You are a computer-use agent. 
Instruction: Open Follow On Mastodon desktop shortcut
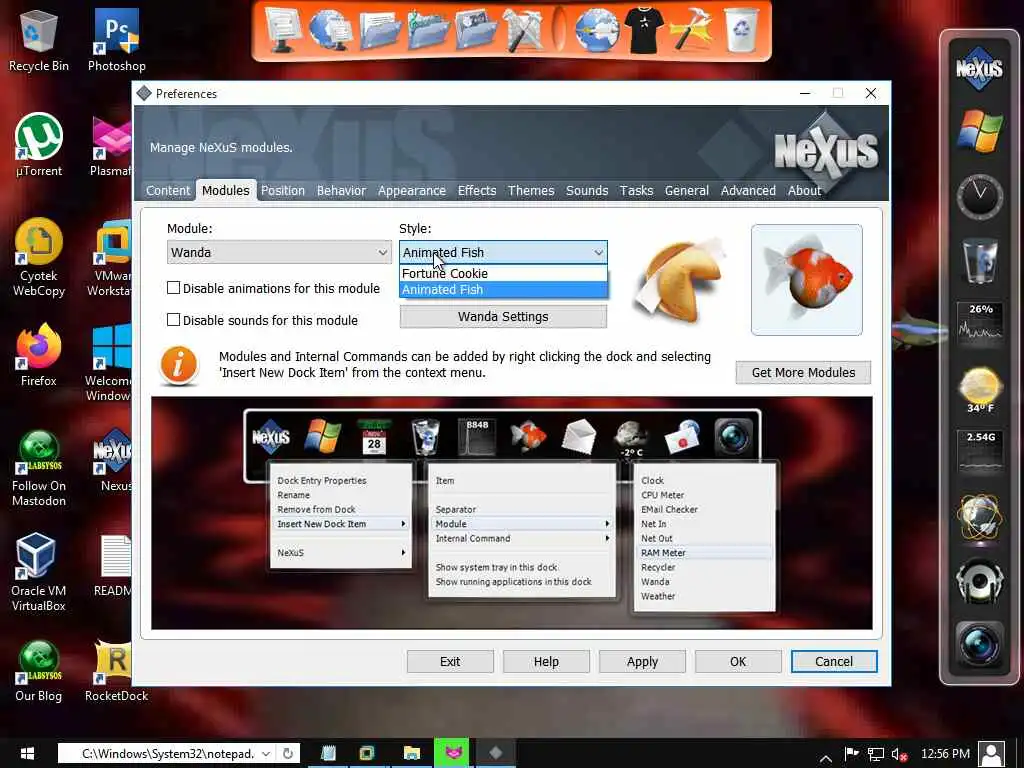39,468
